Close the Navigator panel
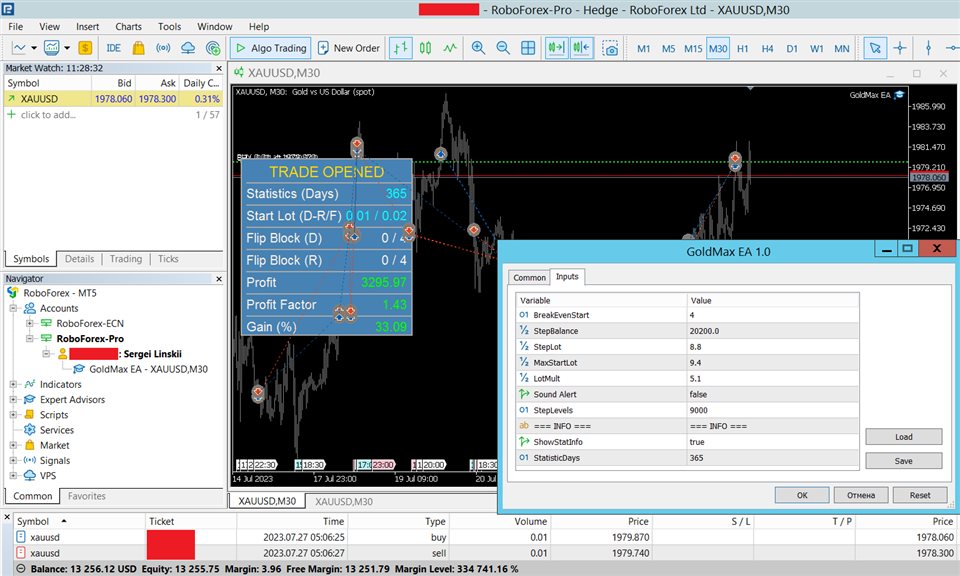The image size is (960, 576). tap(219, 279)
